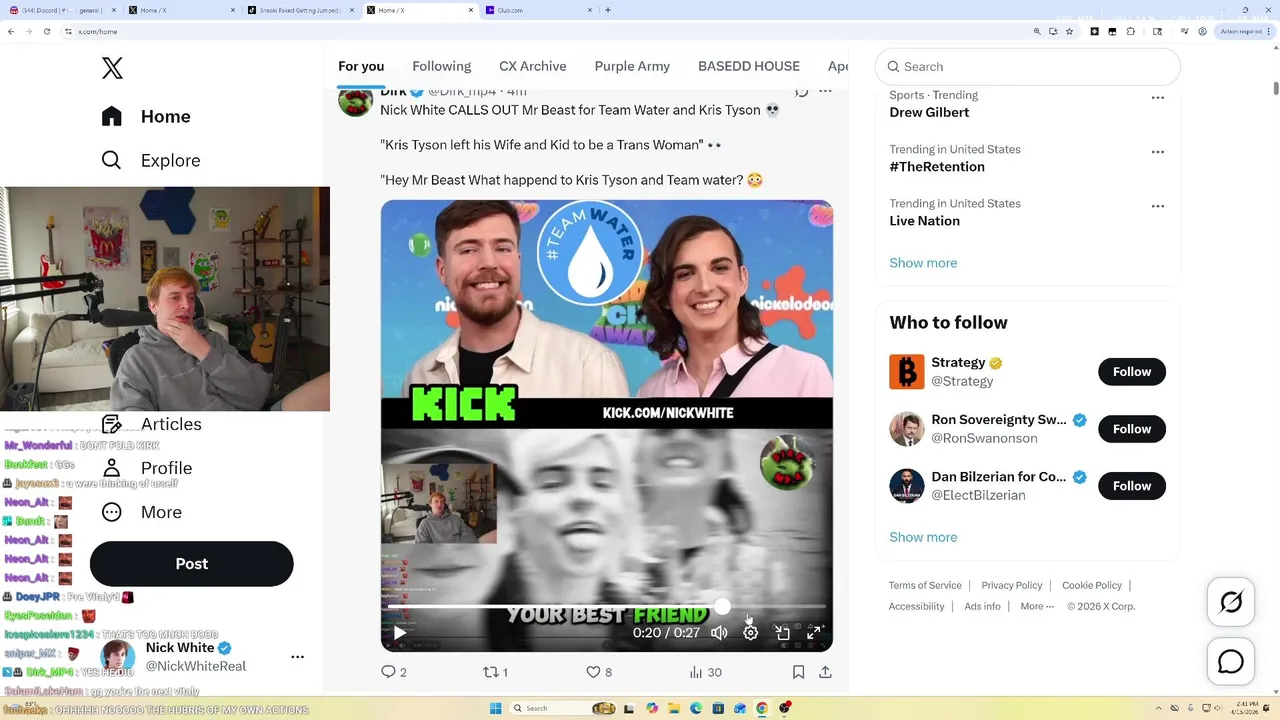Bookmark this page with star icon
1280x720 pixels.
(1070, 32)
